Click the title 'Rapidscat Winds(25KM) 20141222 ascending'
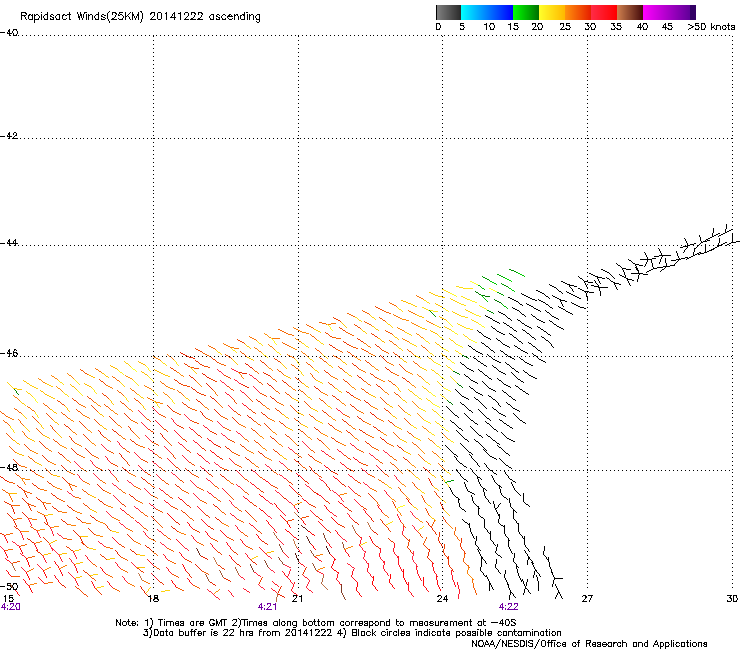 (x=140, y=17)
